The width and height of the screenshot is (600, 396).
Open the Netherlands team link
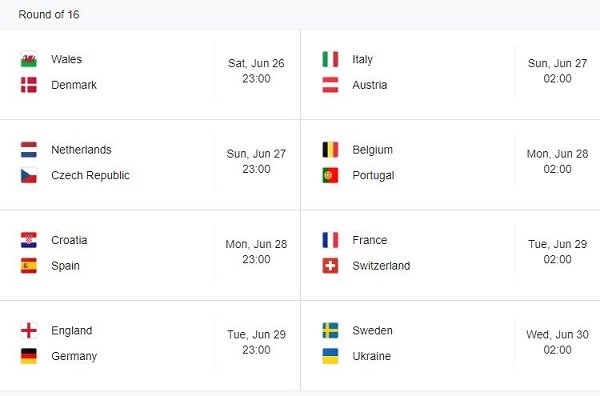81,150
